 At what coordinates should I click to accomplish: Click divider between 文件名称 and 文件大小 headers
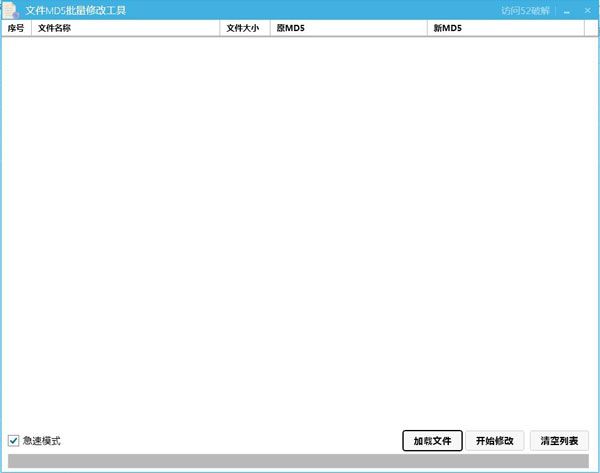tap(220, 29)
